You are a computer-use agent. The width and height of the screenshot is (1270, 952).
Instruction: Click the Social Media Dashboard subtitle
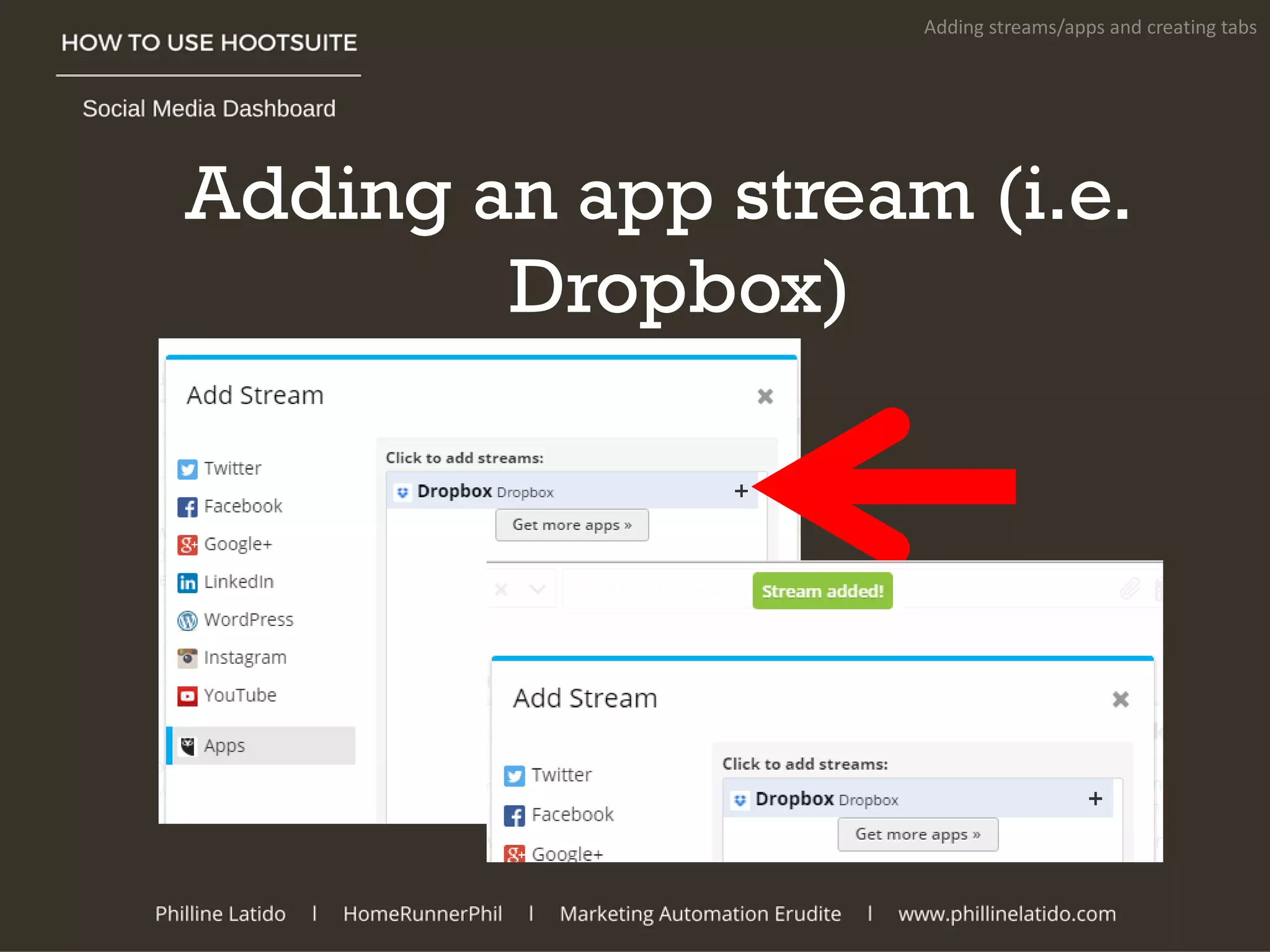click(209, 108)
